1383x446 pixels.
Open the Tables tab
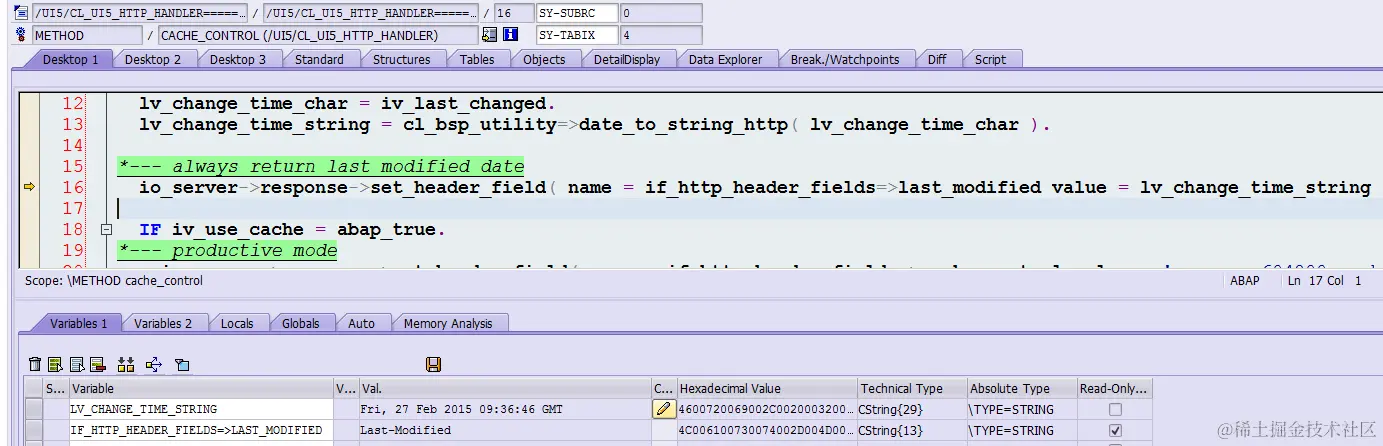(x=477, y=59)
